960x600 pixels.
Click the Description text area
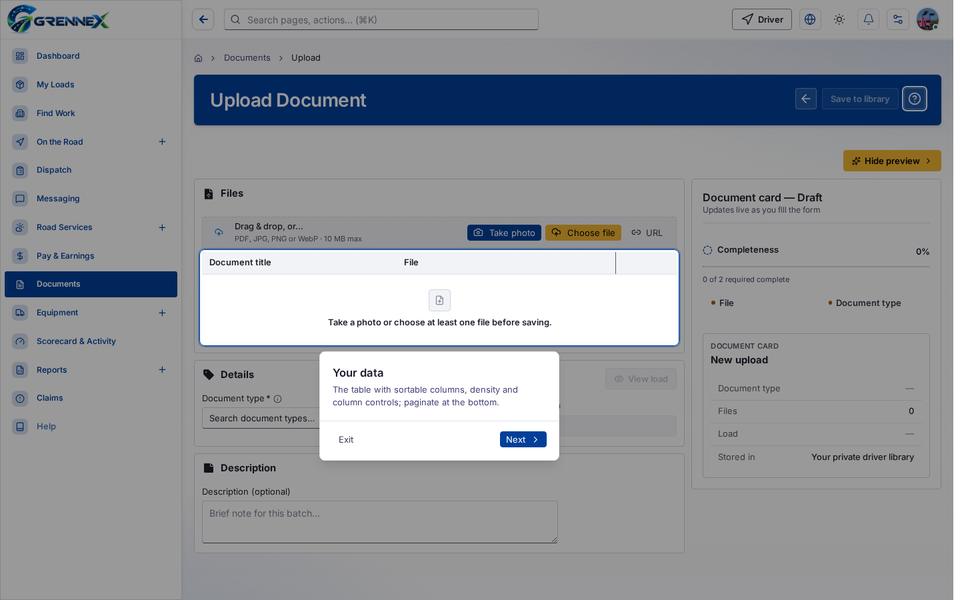click(380, 522)
